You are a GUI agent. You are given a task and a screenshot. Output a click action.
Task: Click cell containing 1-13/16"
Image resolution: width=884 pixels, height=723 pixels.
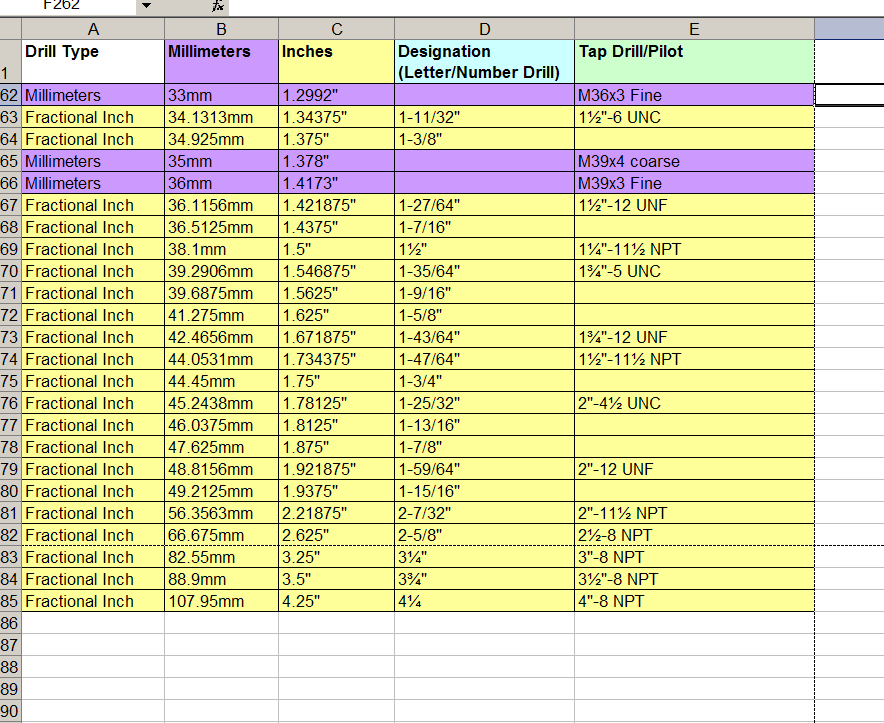(x=485, y=425)
